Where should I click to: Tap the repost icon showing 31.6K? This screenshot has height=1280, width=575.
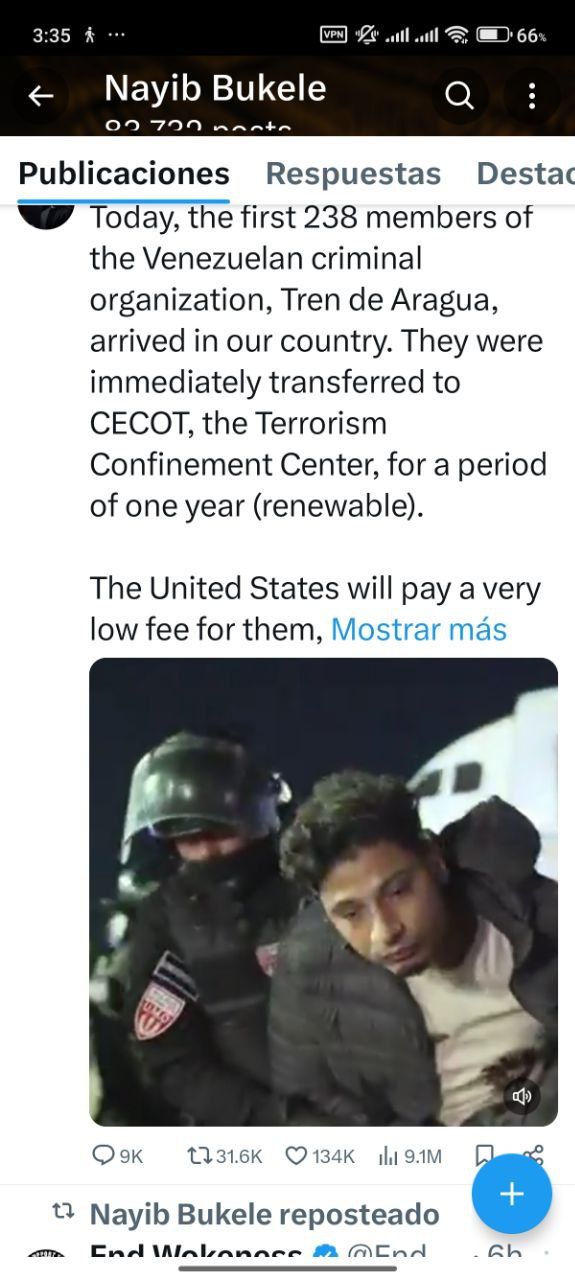[x=225, y=1156]
